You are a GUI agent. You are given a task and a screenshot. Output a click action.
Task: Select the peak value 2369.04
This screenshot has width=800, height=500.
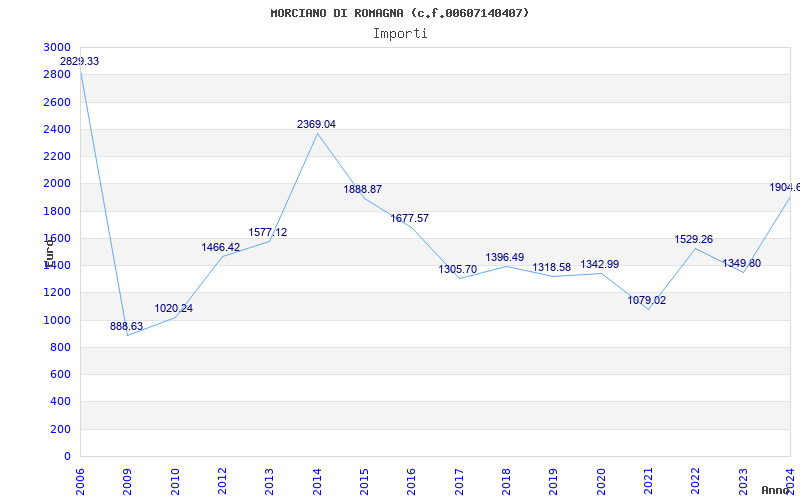pos(316,124)
